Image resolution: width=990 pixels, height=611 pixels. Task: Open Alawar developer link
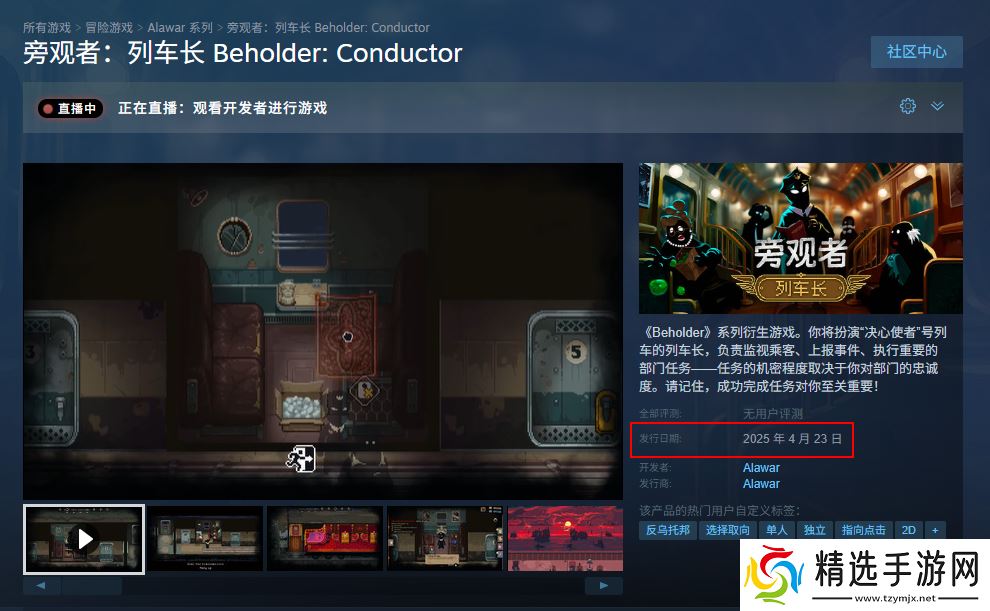pos(761,468)
